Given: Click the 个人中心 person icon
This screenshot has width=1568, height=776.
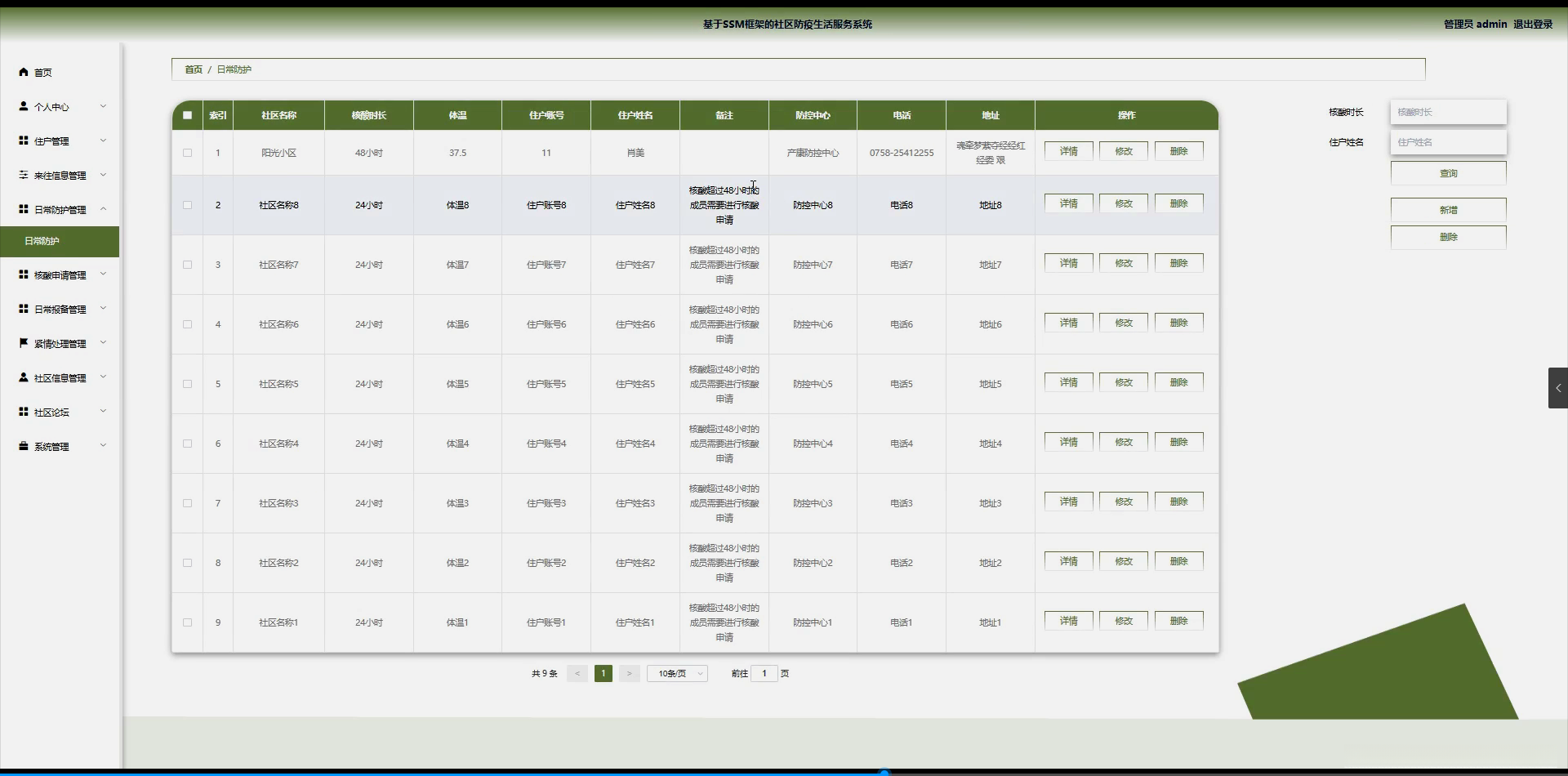Looking at the screenshot, I should point(24,106).
